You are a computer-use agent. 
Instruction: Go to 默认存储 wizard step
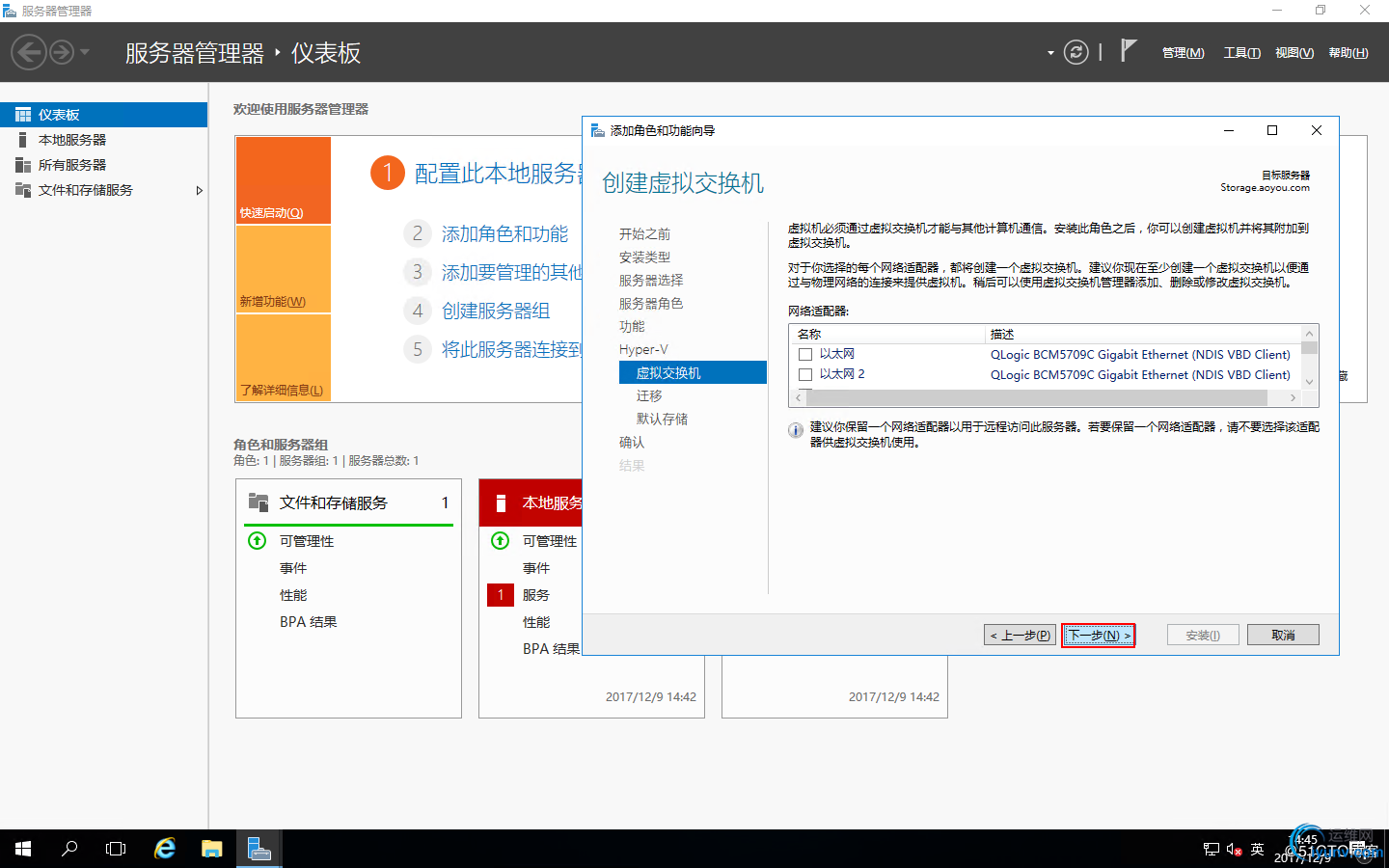[x=662, y=420]
